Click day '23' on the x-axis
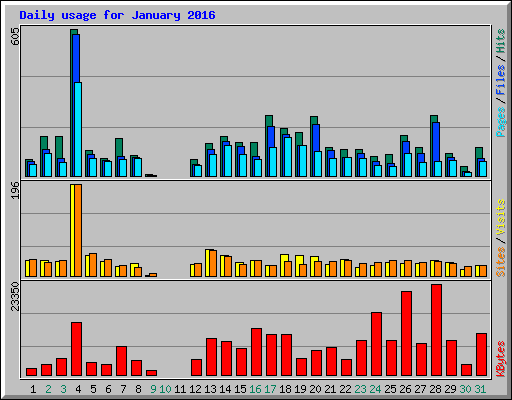The height and width of the screenshot is (400, 512). click(x=360, y=389)
